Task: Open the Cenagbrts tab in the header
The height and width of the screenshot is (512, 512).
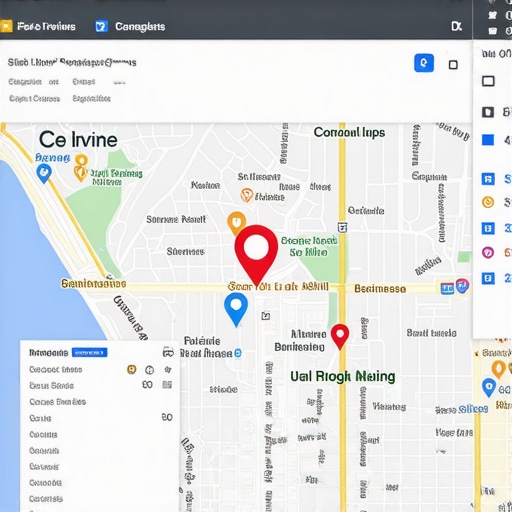Action: tap(140, 27)
